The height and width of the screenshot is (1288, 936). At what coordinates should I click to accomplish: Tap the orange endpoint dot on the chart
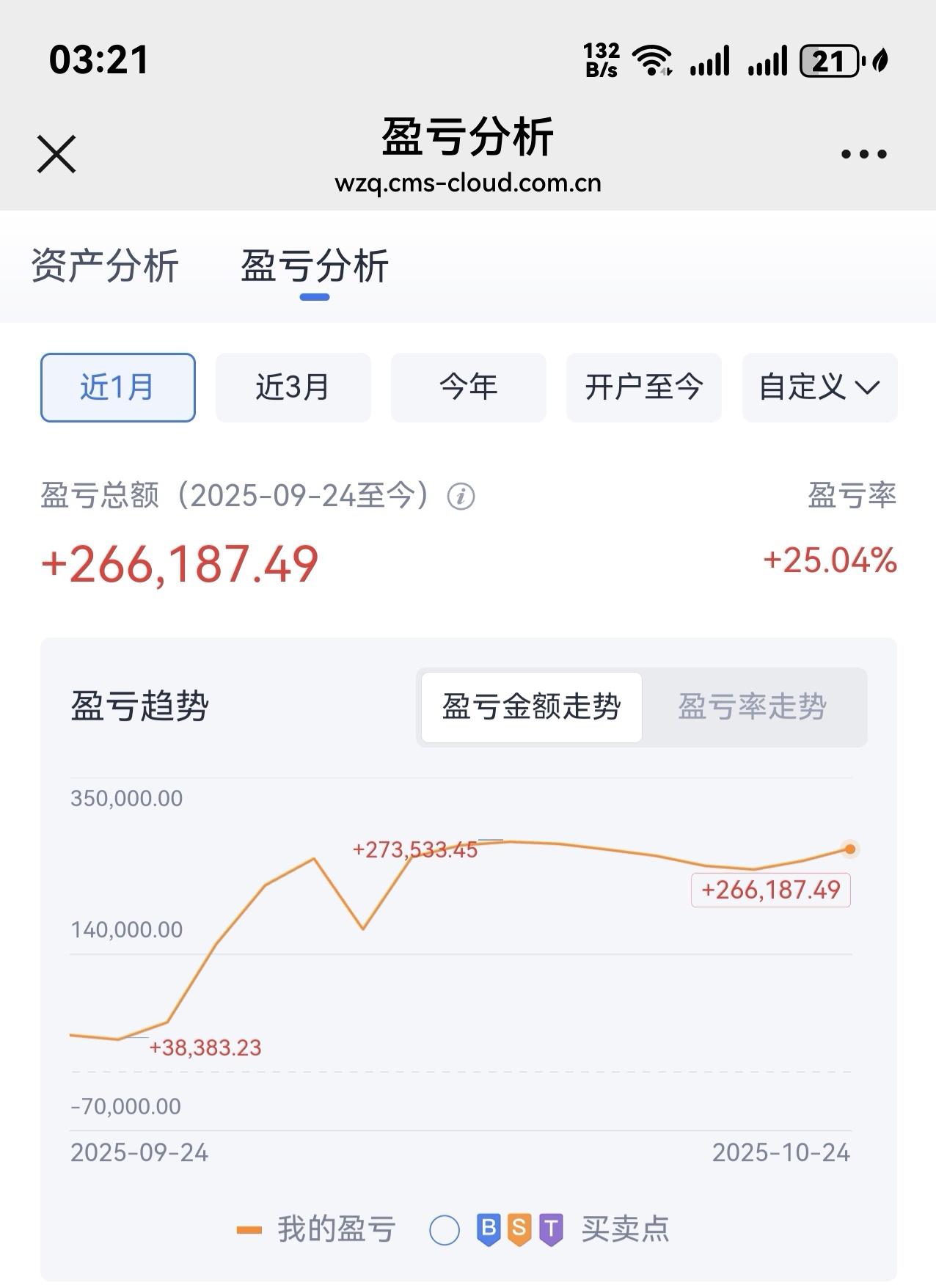(849, 849)
